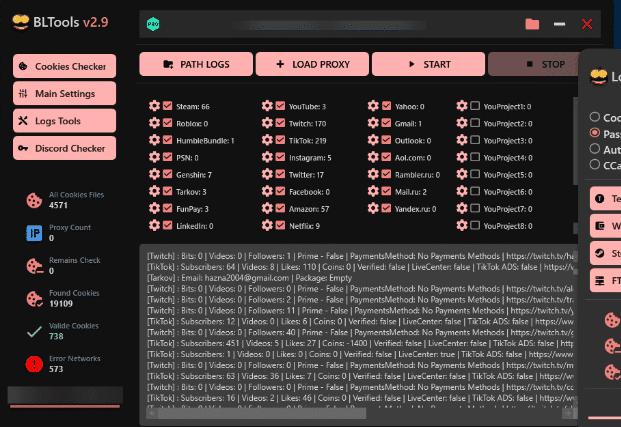Uncheck the Outlook checkbox

click(x=386, y=140)
